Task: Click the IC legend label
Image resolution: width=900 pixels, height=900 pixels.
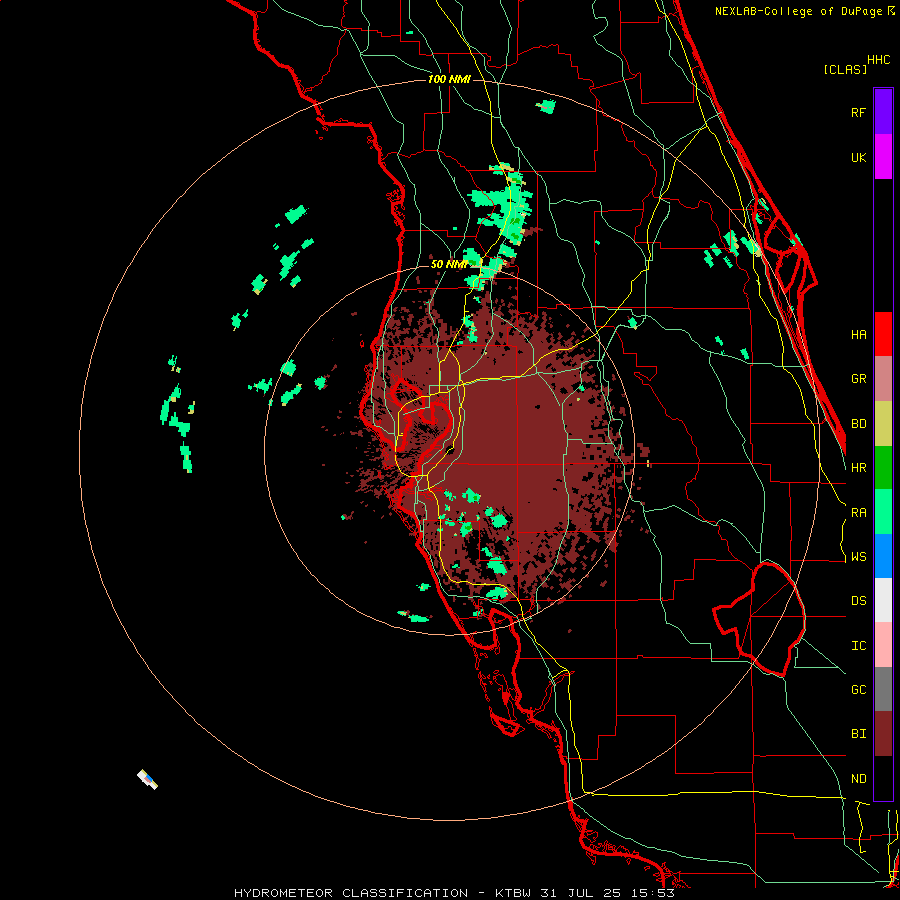Action: coord(858,645)
